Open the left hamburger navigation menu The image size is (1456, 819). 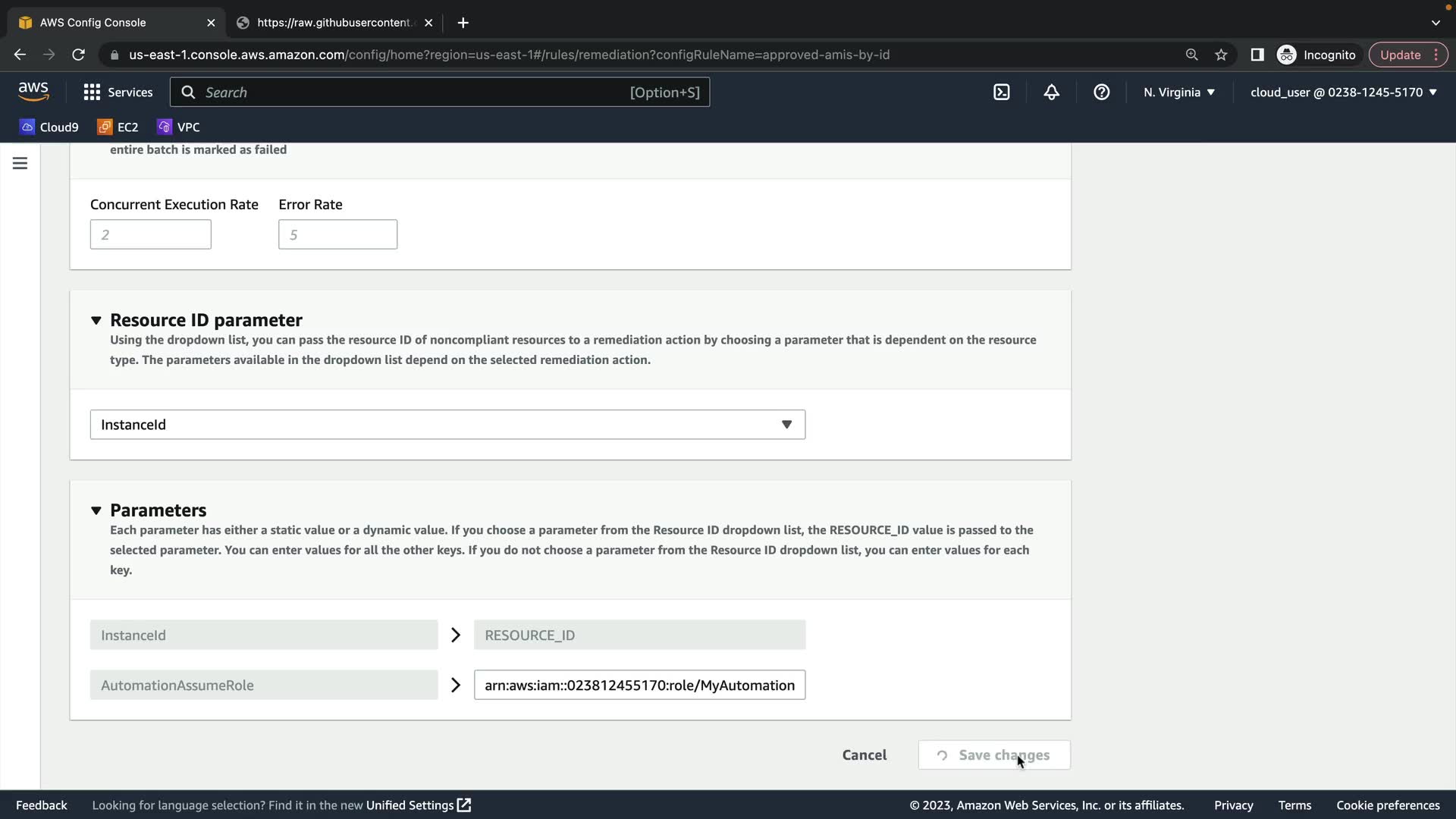[20, 163]
